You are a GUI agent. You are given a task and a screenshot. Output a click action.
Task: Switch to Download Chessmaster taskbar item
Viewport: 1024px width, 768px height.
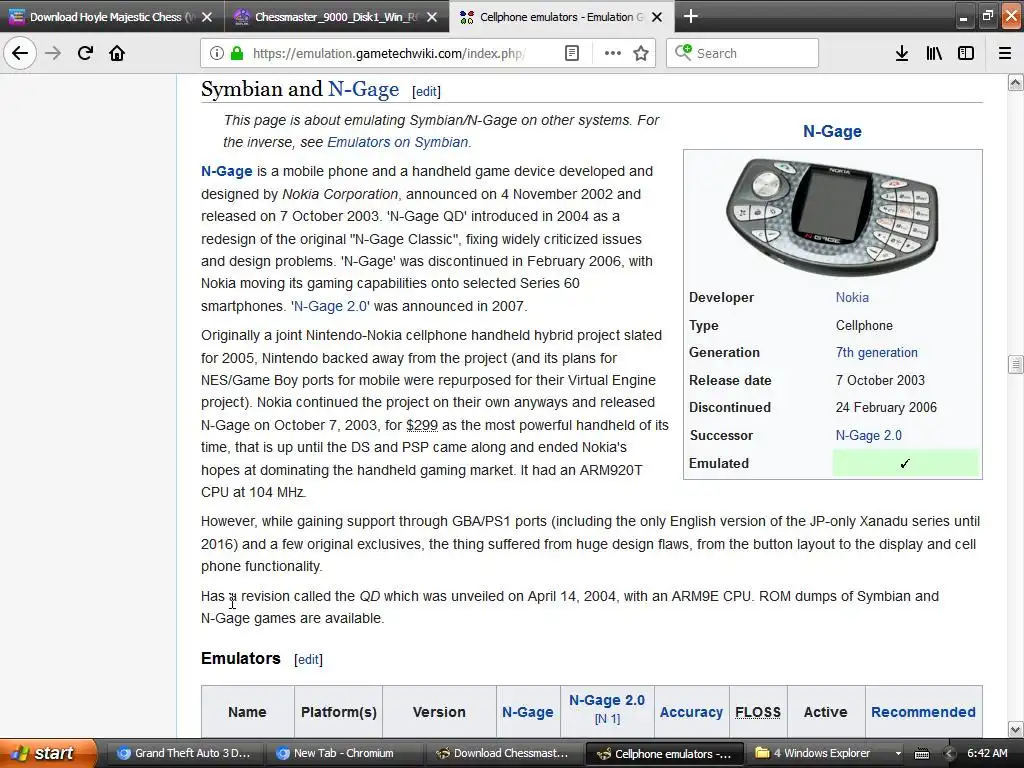tap(504, 753)
